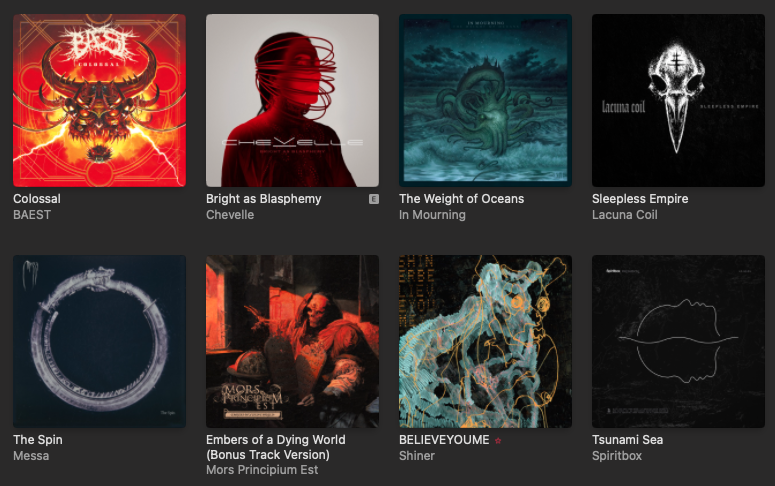Go to artist Chevelle
Image resolution: width=775 pixels, height=486 pixels.
230,215
